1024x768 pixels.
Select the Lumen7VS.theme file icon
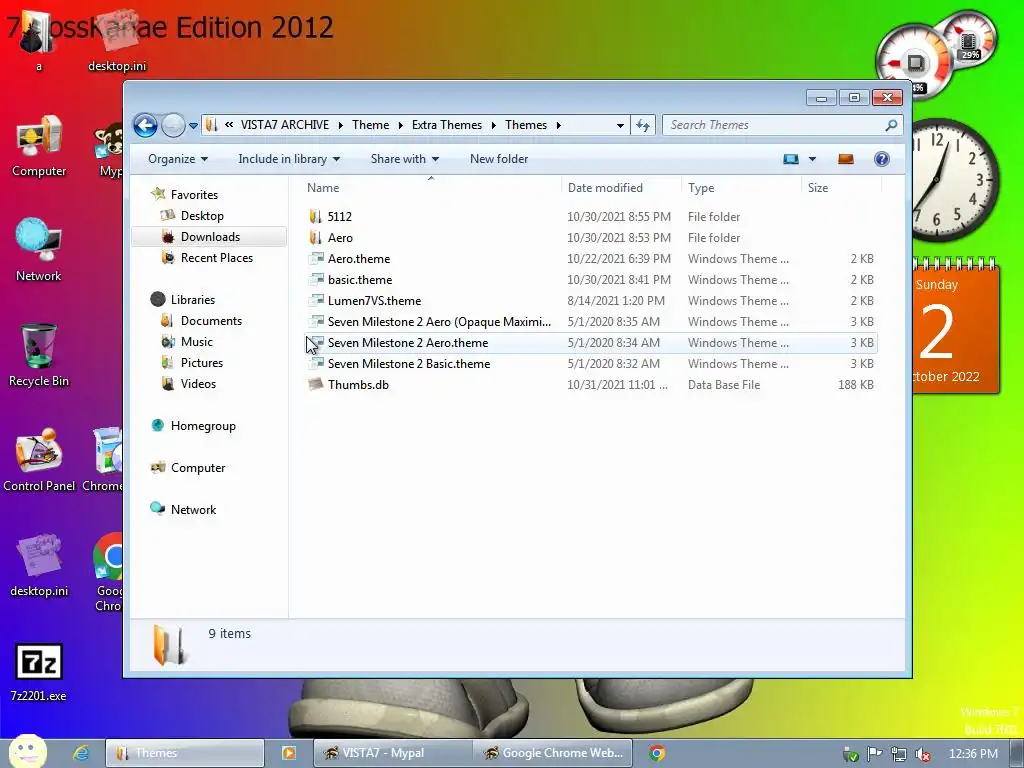click(x=316, y=300)
